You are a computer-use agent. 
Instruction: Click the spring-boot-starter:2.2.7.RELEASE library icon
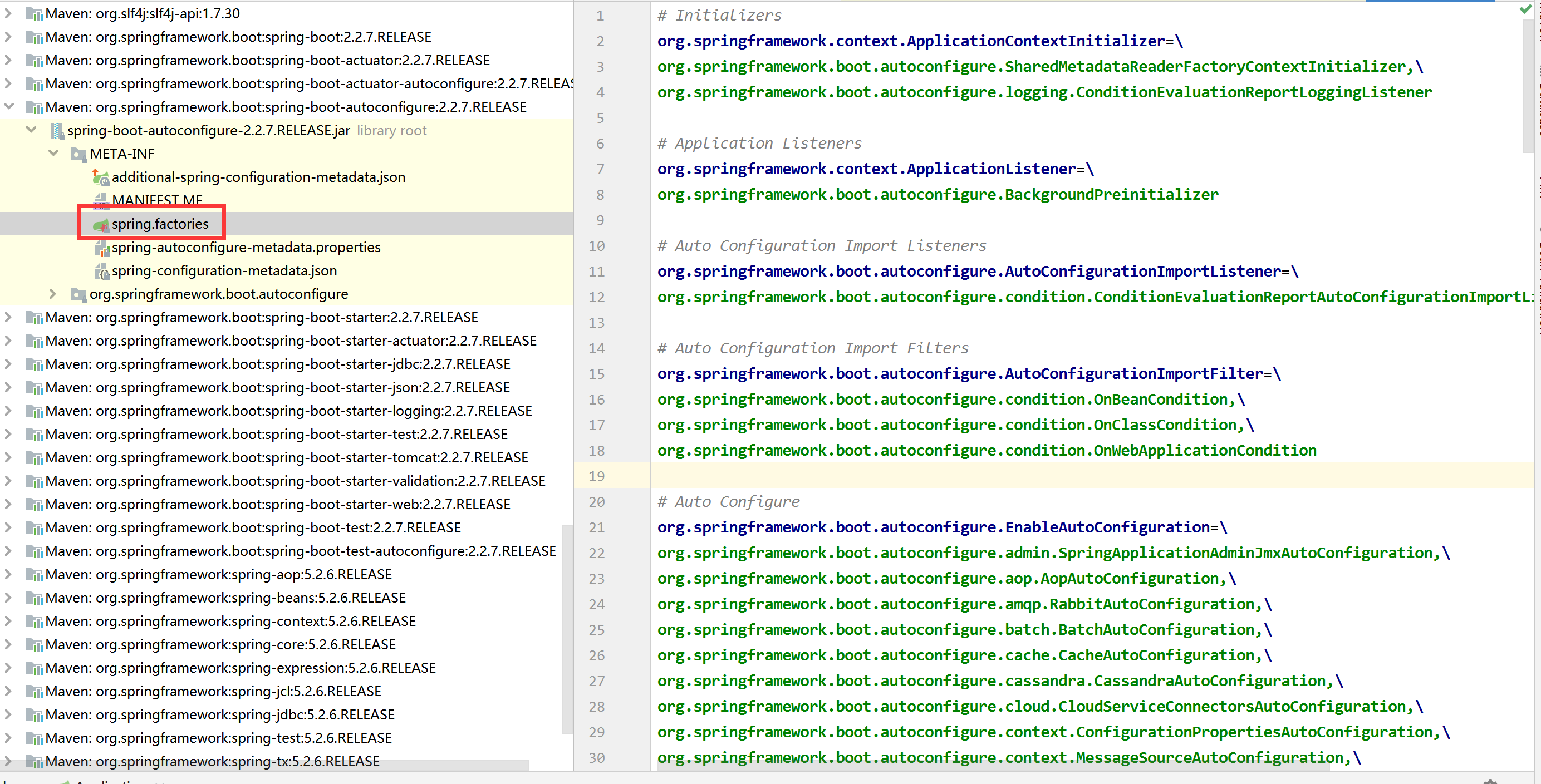(35, 318)
